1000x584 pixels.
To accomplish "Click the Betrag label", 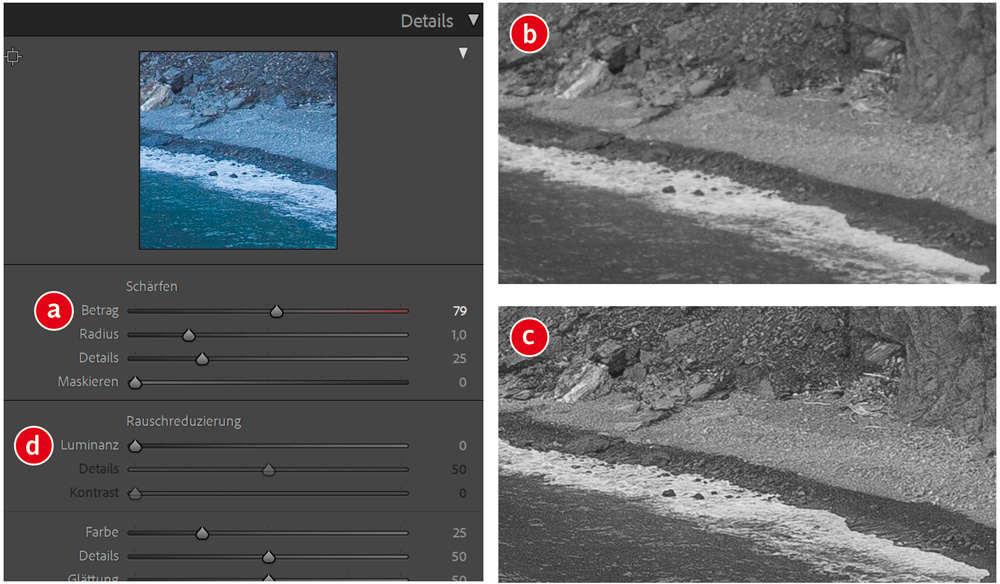I will tap(100, 311).
